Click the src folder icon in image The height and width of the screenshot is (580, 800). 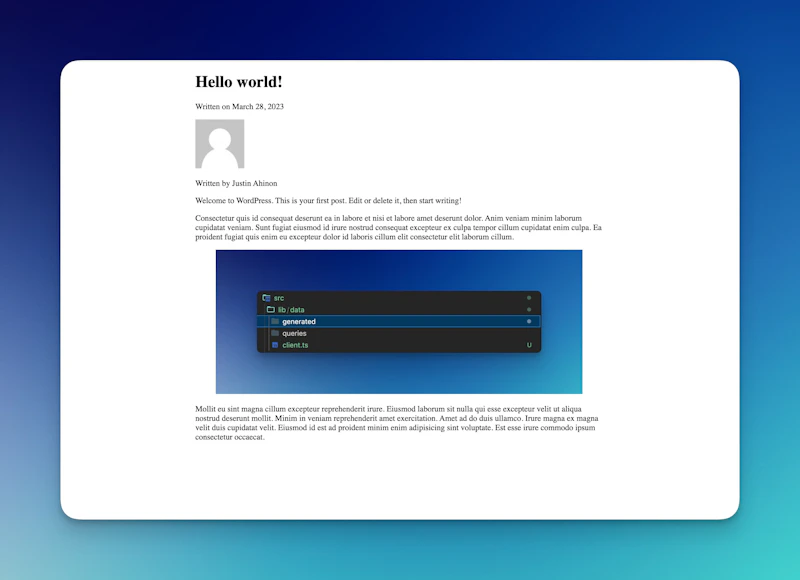coord(266,297)
